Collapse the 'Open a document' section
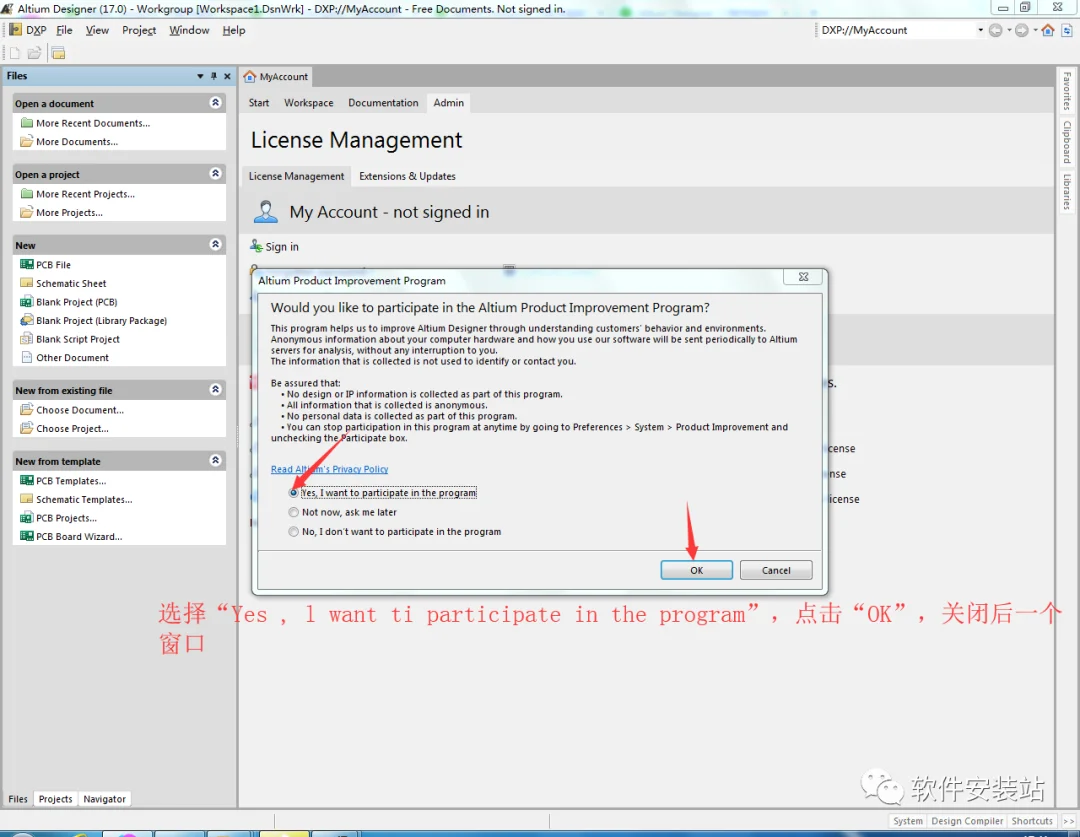 (216, 103)
